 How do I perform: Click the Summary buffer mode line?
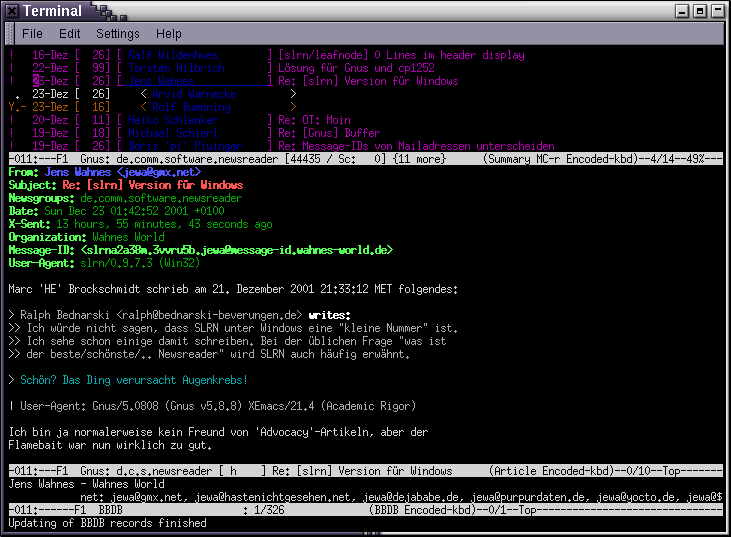tap(366, 159)
